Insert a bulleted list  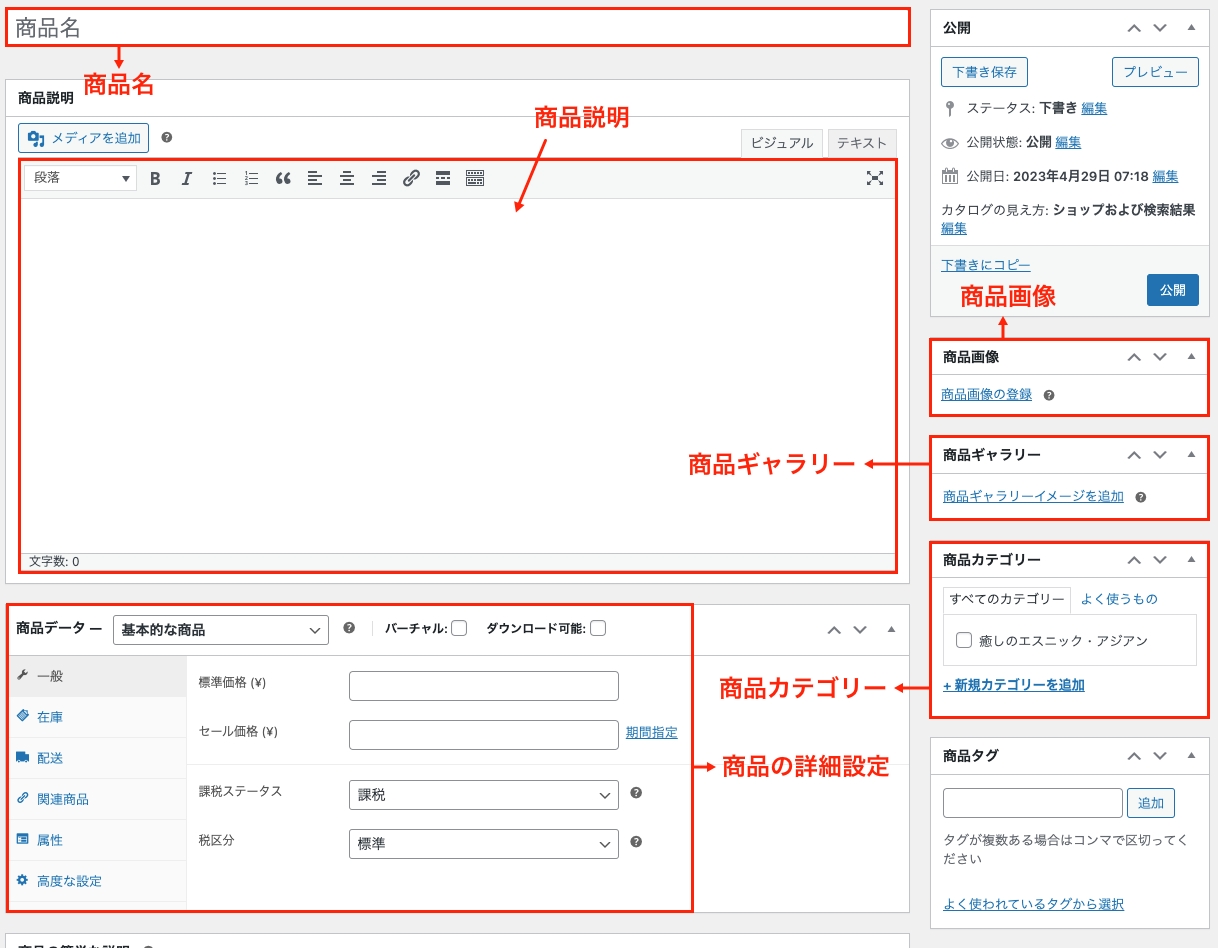point(219,179)
